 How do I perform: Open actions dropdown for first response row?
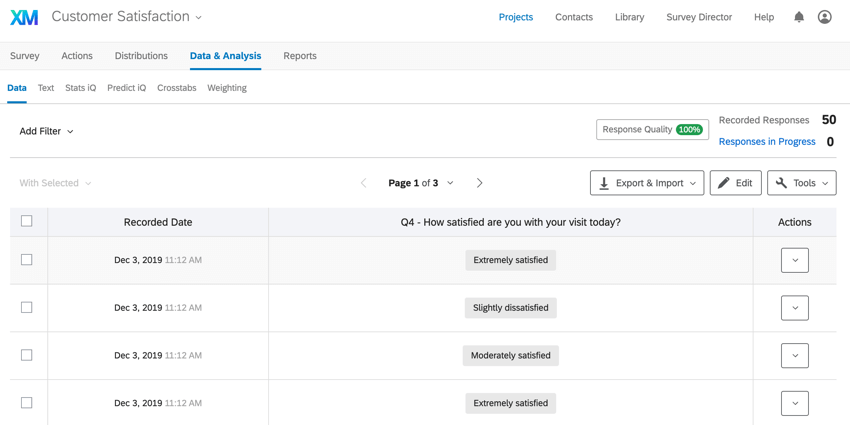[x=795, y=260]
